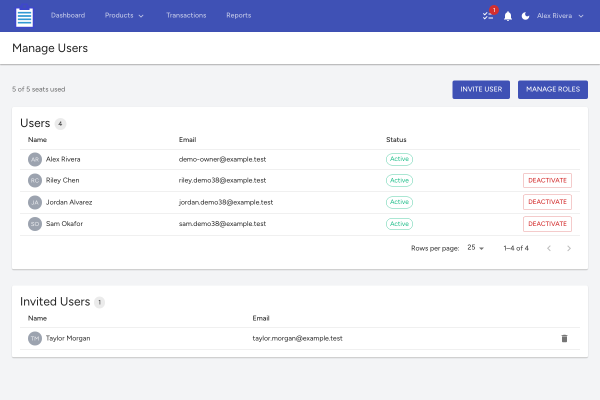Open the Reports page

[238, 16]
